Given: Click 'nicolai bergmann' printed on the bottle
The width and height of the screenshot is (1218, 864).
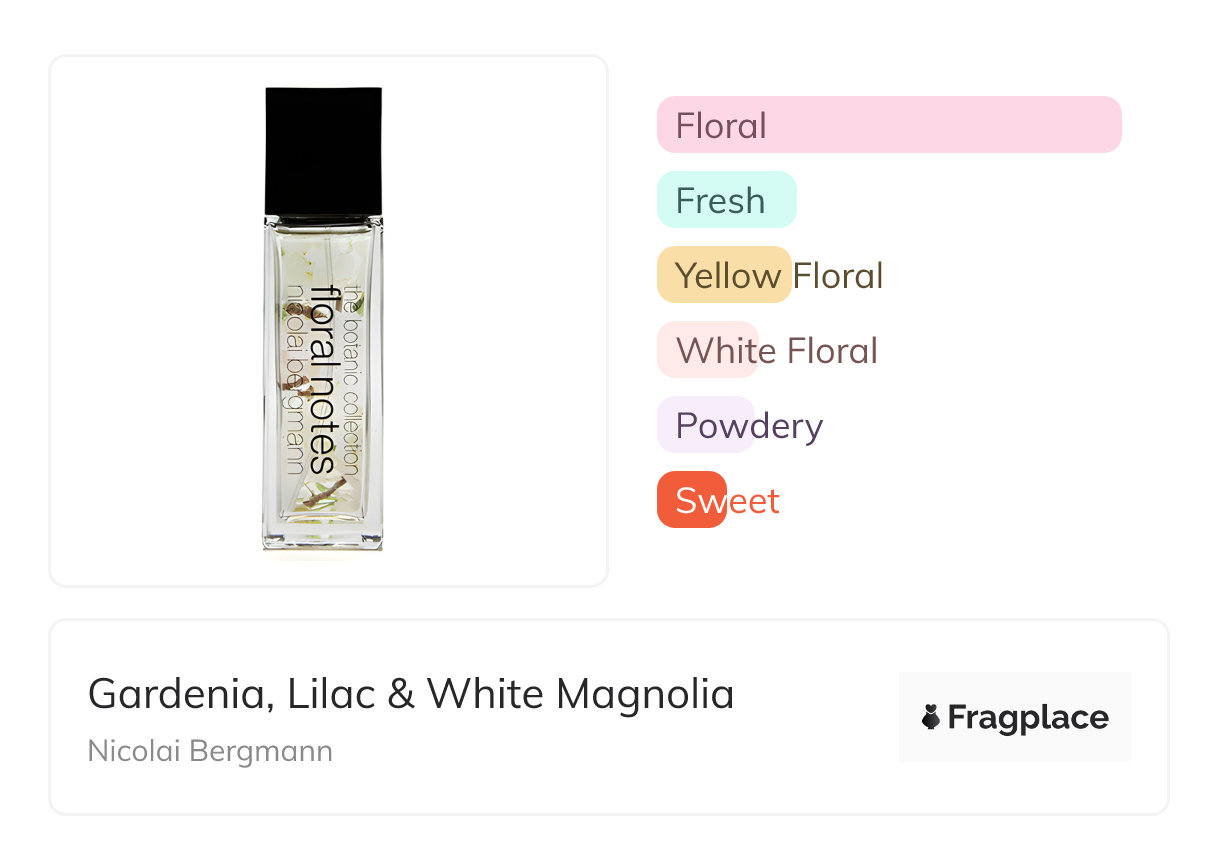Looking at the screenshot, I should pos(295,380).
